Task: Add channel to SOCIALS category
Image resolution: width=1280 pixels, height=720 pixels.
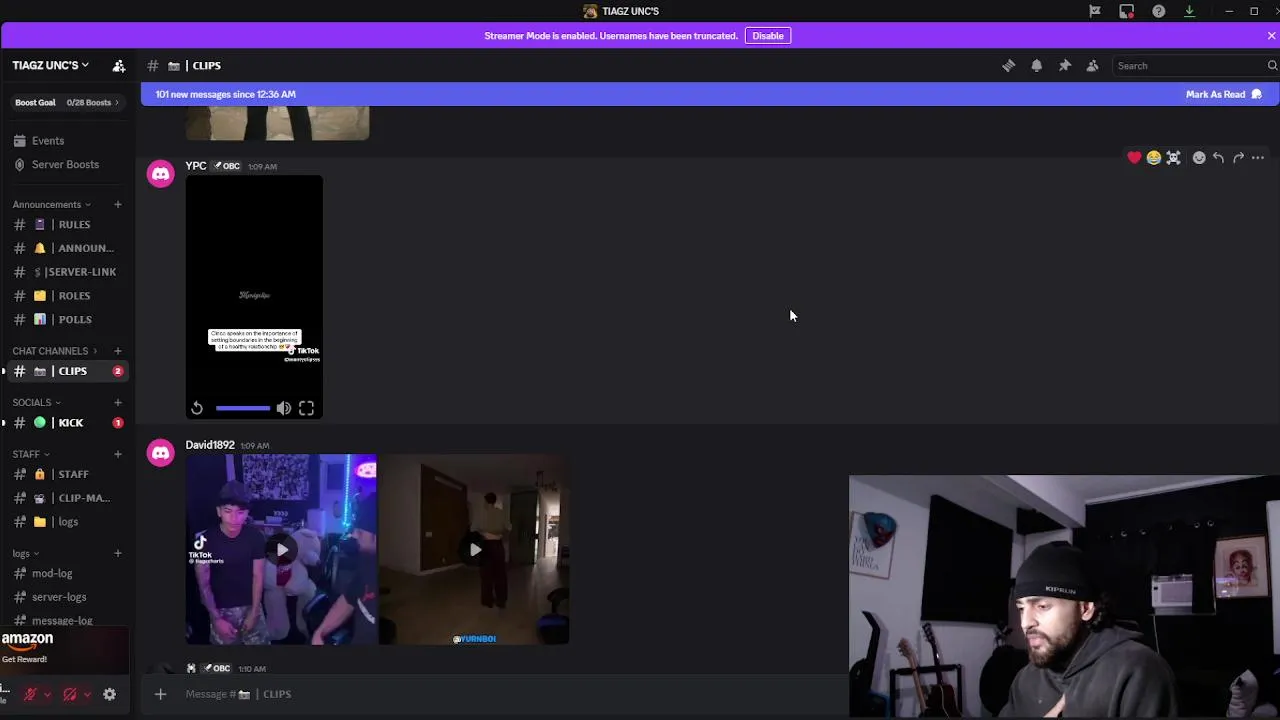Action: pos(117,403)
